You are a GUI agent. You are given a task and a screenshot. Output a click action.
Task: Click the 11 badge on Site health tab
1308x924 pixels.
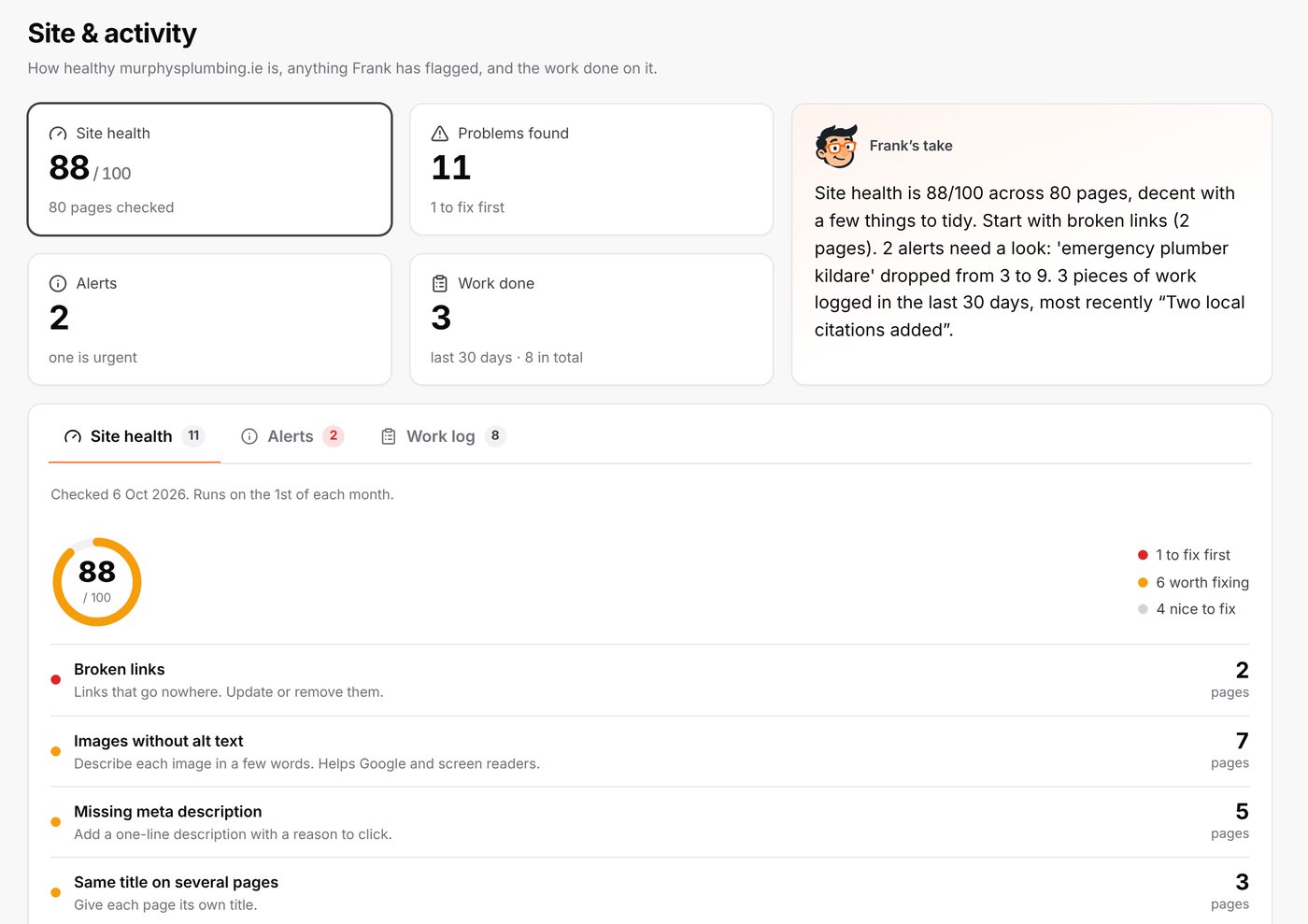(193, 435)
